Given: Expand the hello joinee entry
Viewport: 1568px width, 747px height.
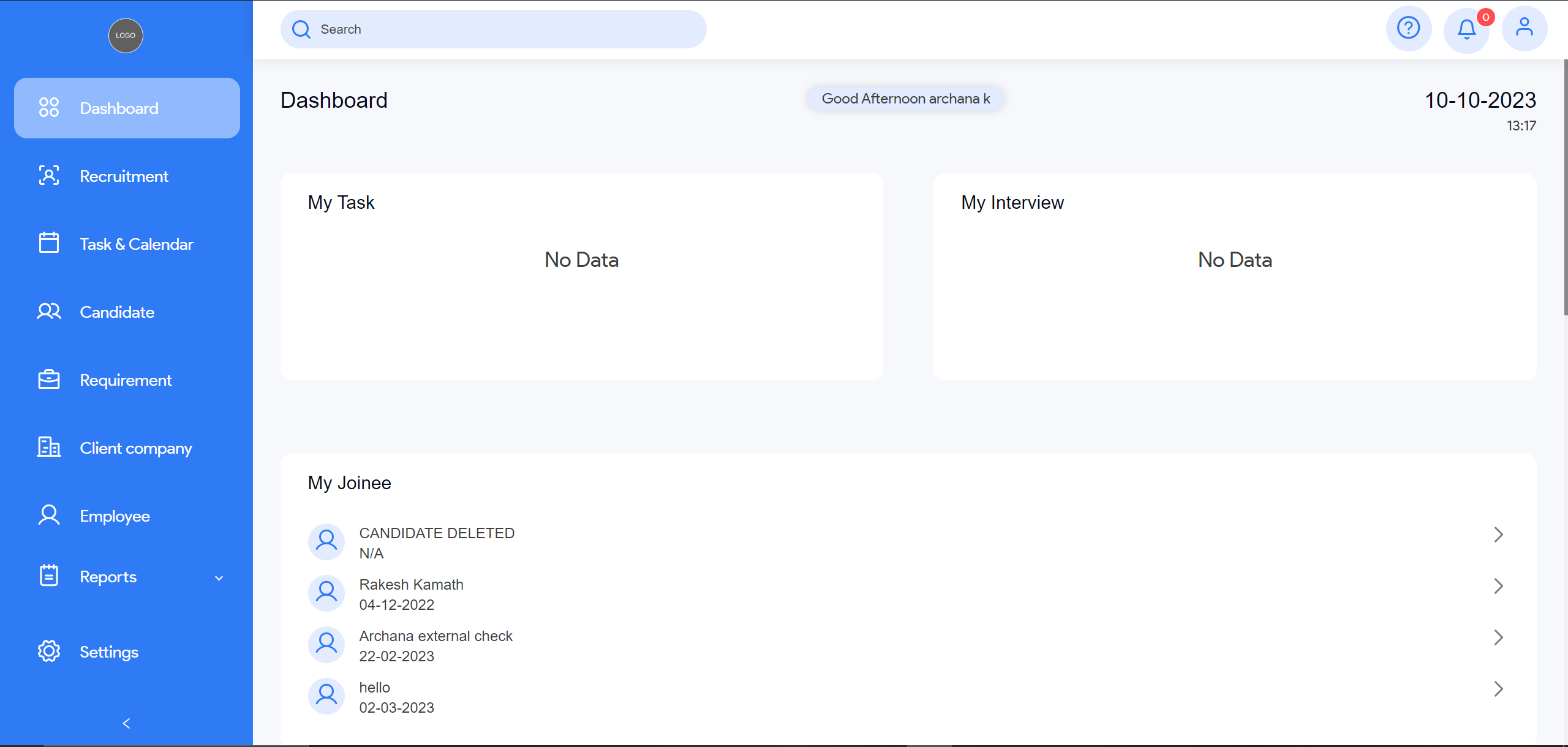Looking at the screenshot, I should 1499,688.
